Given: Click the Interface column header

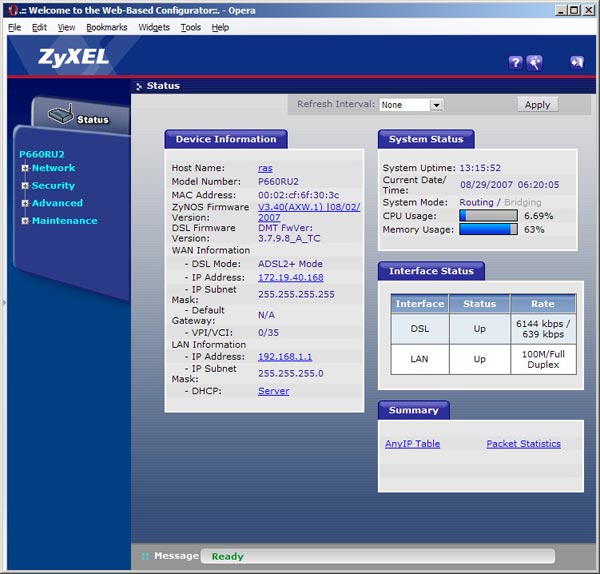Looking at the screenshot, I should 420,304.
